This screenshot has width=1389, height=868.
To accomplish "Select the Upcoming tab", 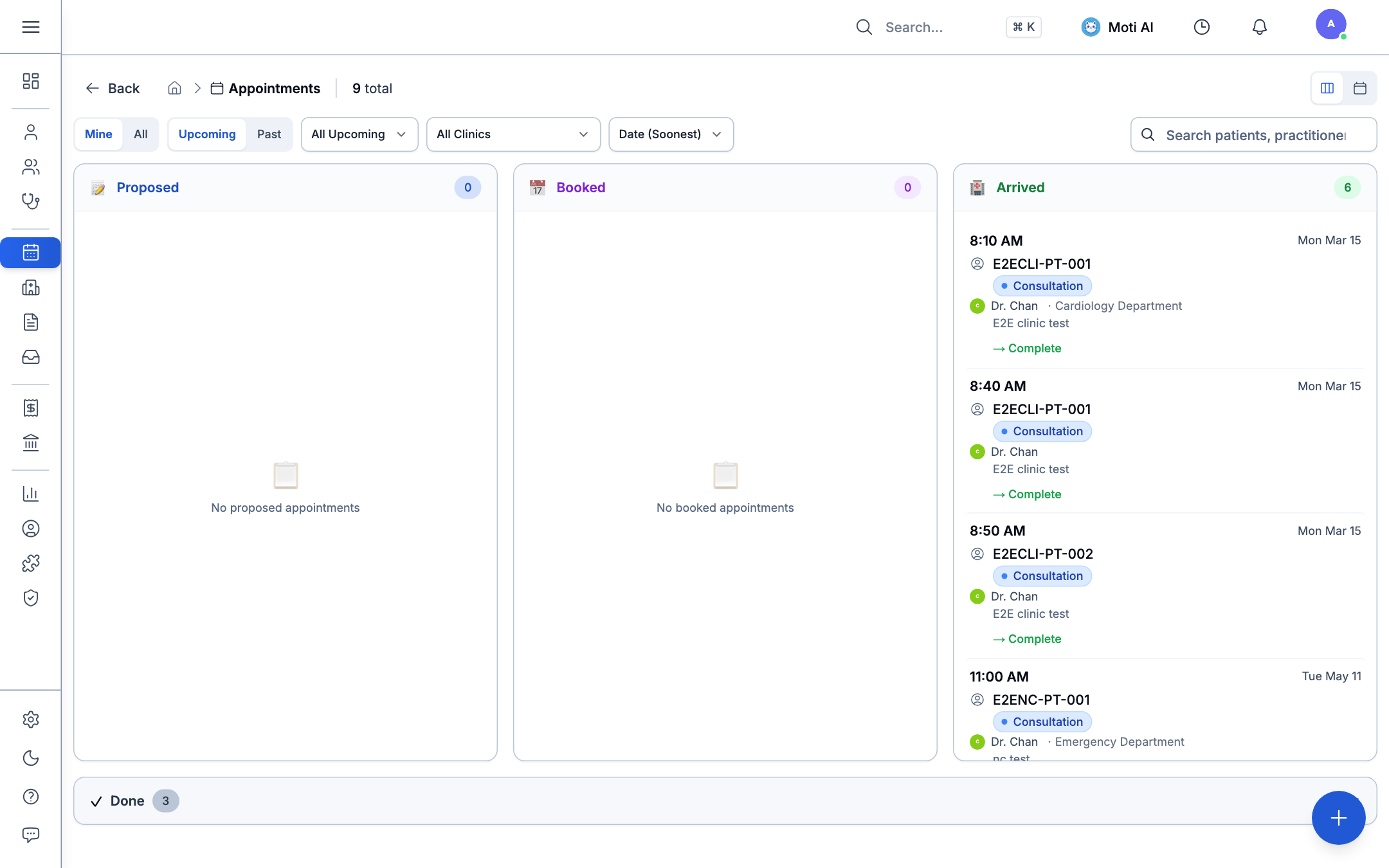I will pos(207,134).
